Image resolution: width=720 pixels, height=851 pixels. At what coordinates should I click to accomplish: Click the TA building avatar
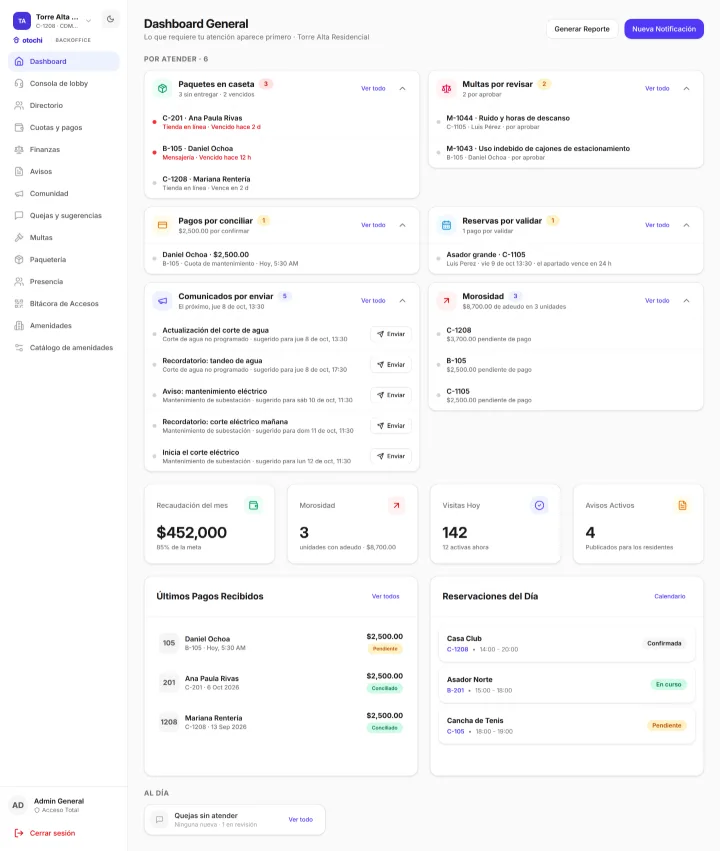(22, 21)
